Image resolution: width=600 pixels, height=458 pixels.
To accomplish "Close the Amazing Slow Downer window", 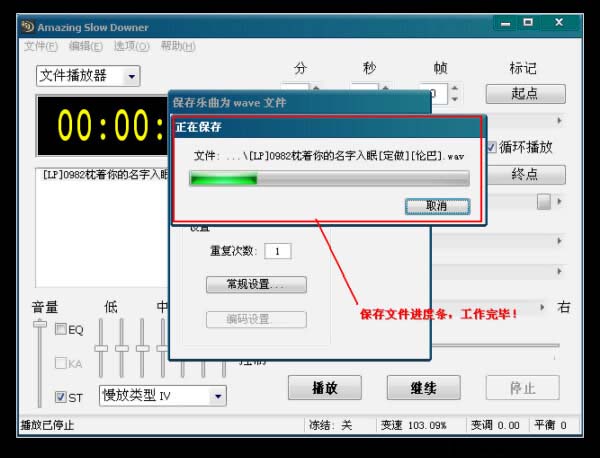I will coord(559,23).
